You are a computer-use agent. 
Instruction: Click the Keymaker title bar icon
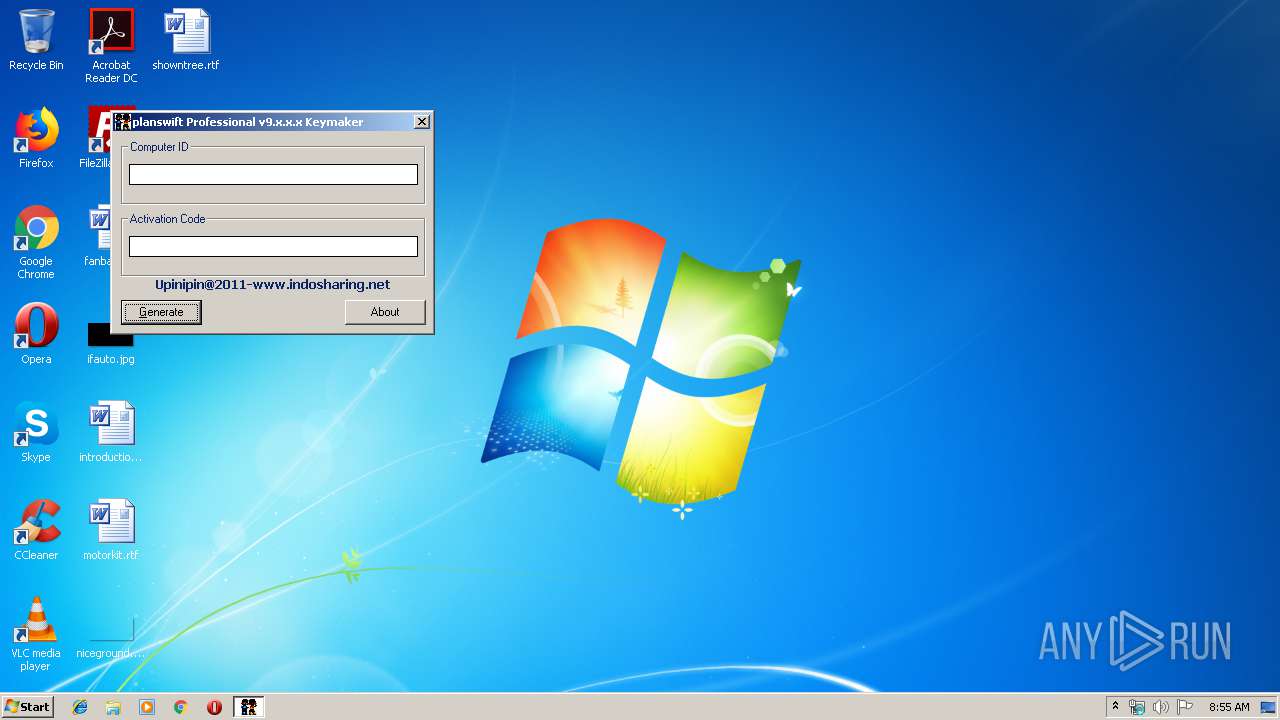(123, 122)
